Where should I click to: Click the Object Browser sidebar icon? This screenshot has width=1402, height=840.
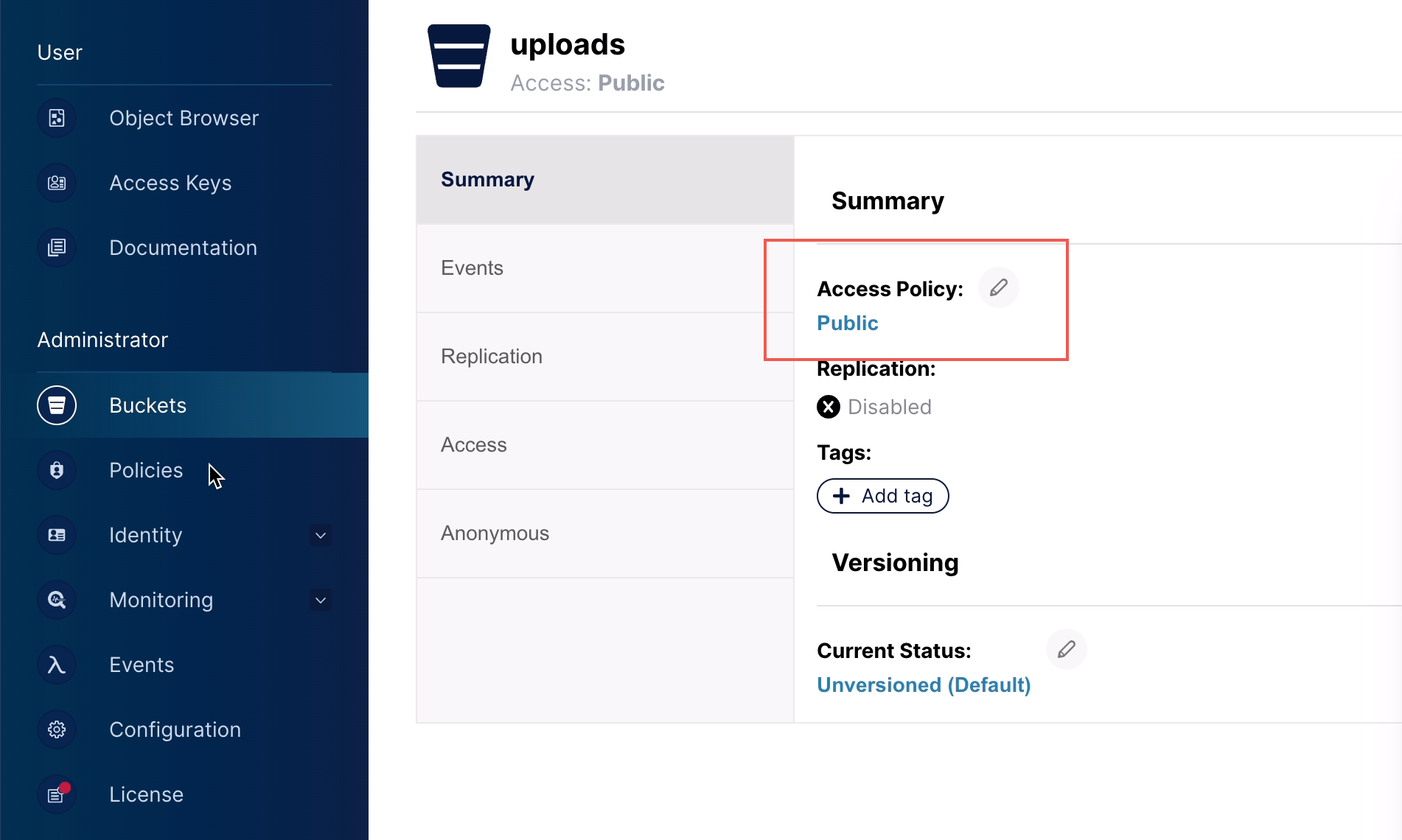pos(57,118)
